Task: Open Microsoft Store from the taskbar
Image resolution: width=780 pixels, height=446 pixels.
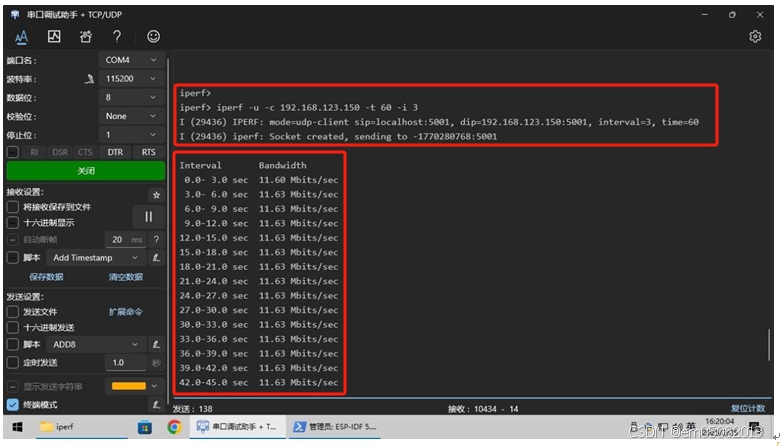Action: point(145,427)
